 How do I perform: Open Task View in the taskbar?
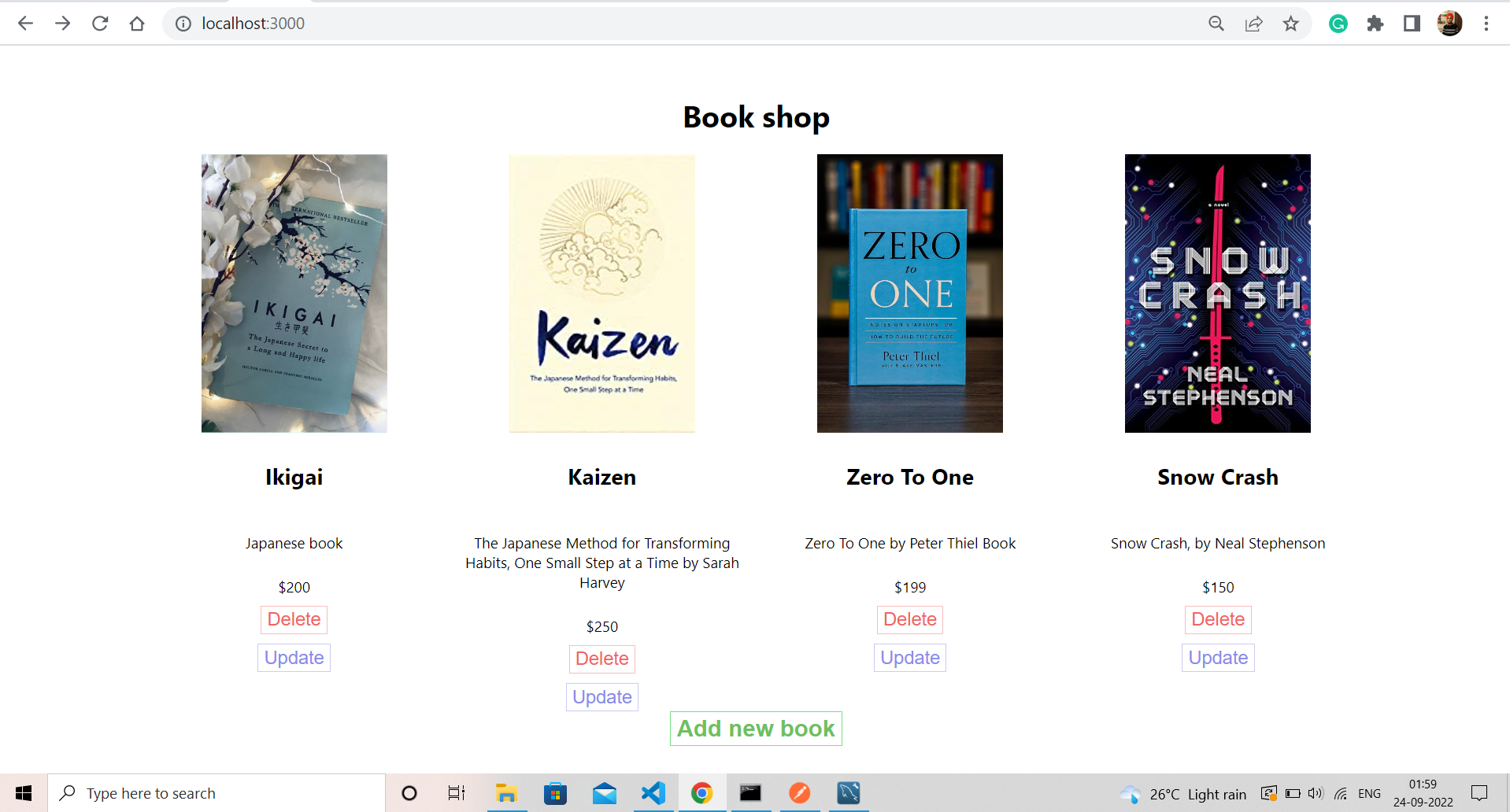point(457,793)
